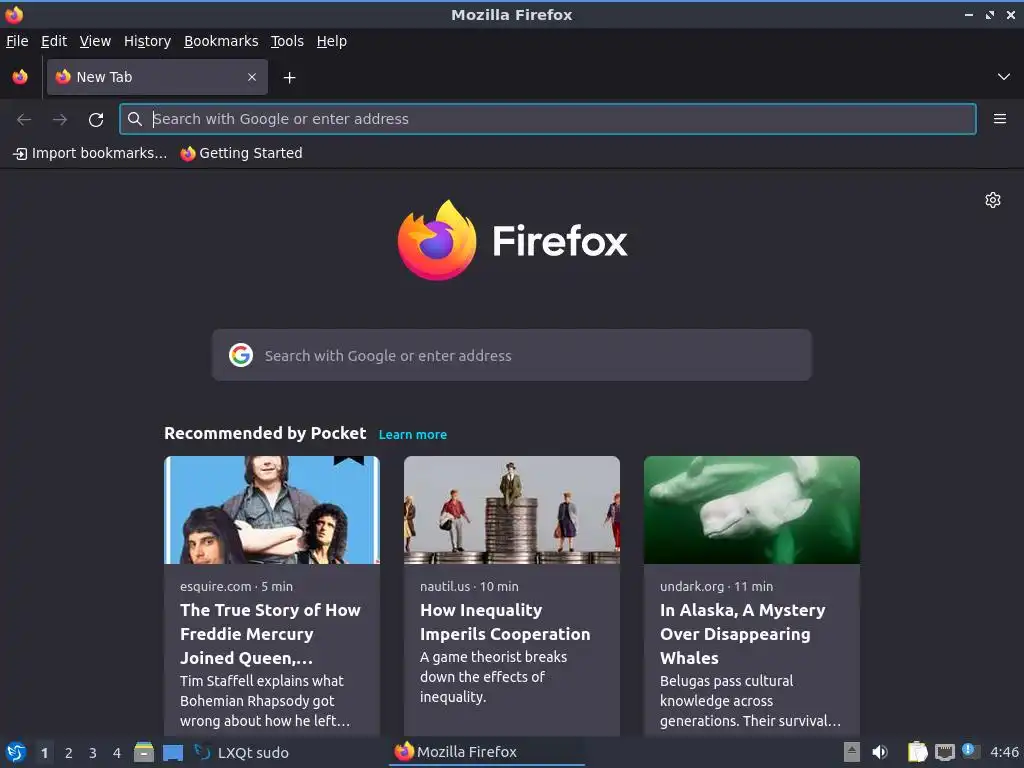
Task: Open the Getting Started bookmark
Action: click(242, 153)
